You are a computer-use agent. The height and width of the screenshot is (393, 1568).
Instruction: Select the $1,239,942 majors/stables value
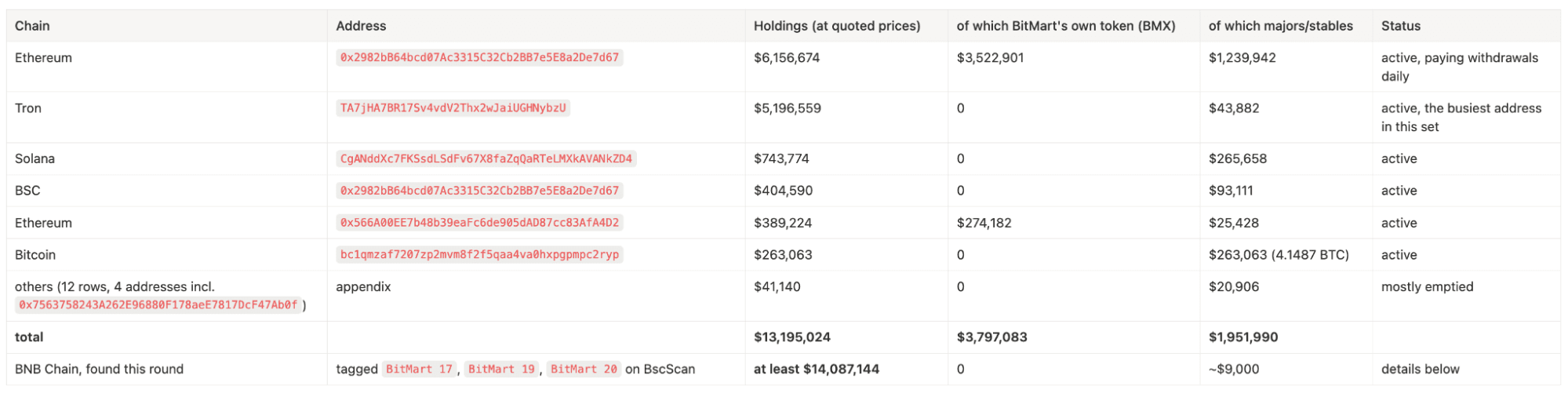(1242, 58)
